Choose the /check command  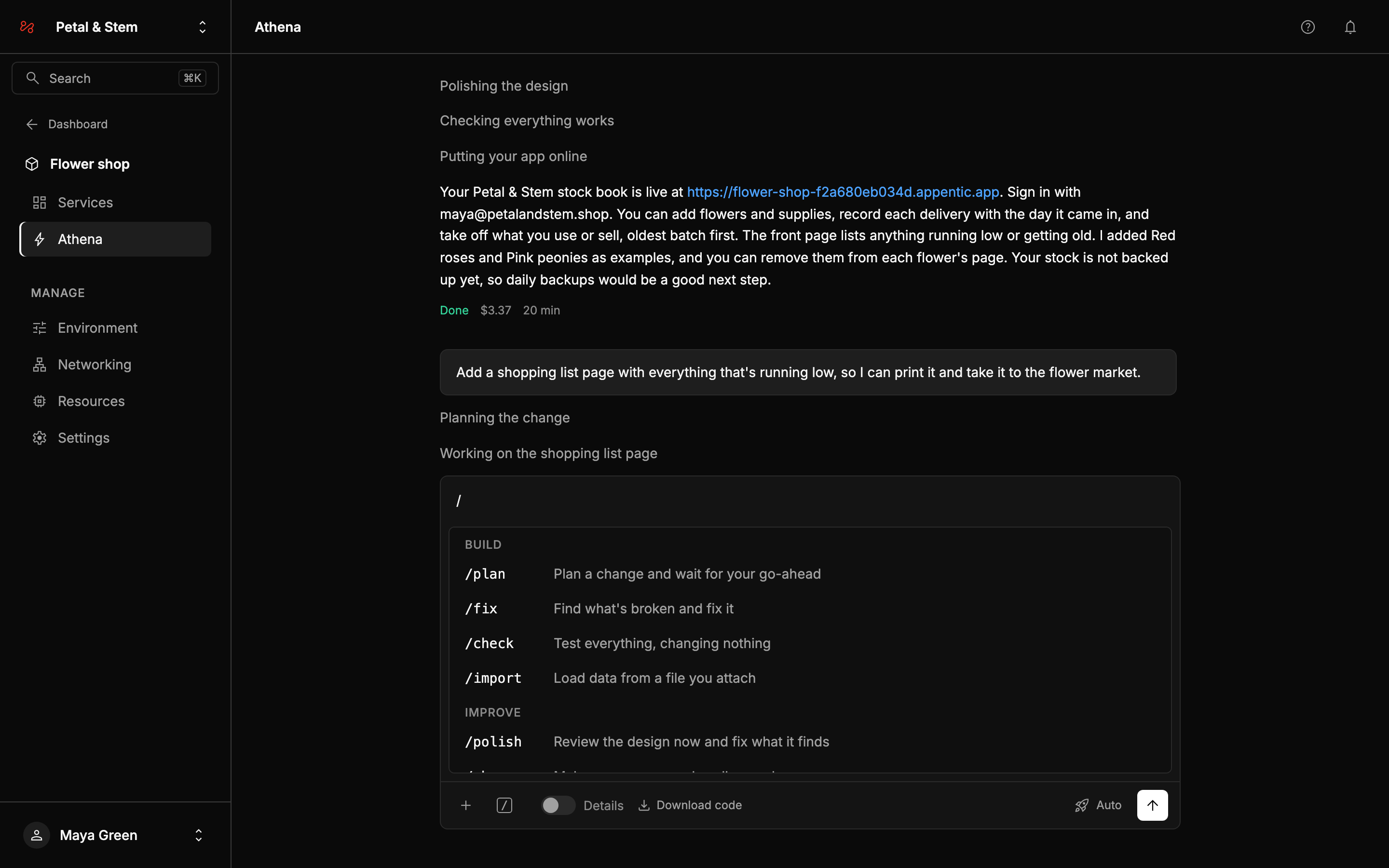[809, 644]
